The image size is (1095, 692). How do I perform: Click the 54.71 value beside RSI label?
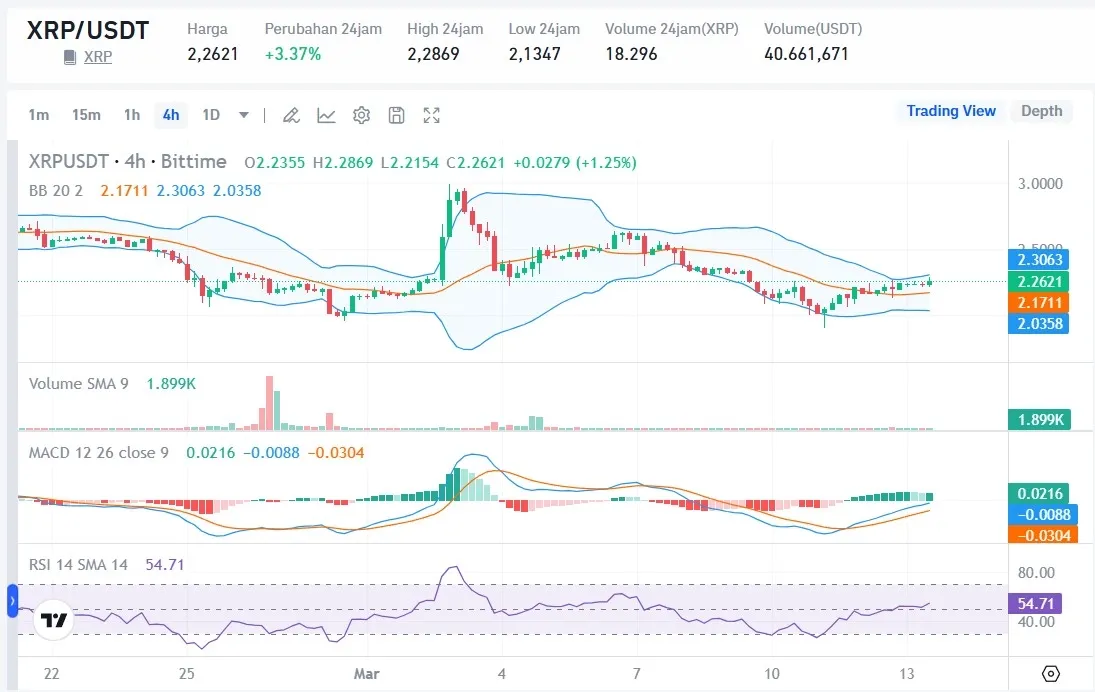[x=165, y=564]
